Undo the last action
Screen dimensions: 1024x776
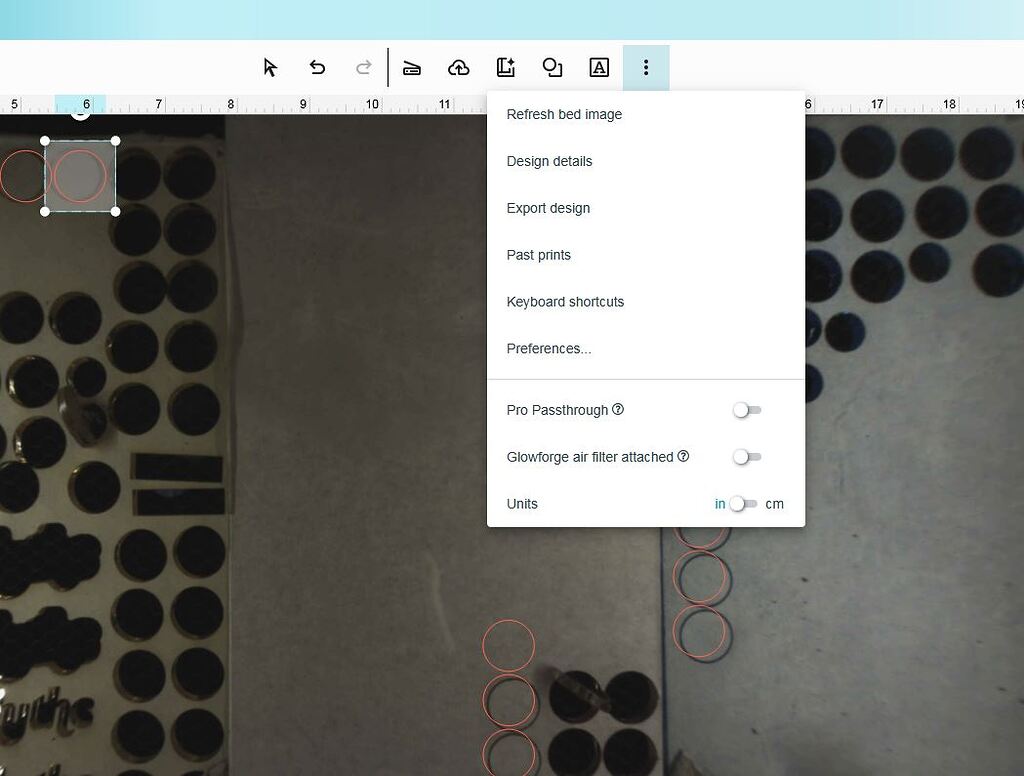[x=317, y=67]
